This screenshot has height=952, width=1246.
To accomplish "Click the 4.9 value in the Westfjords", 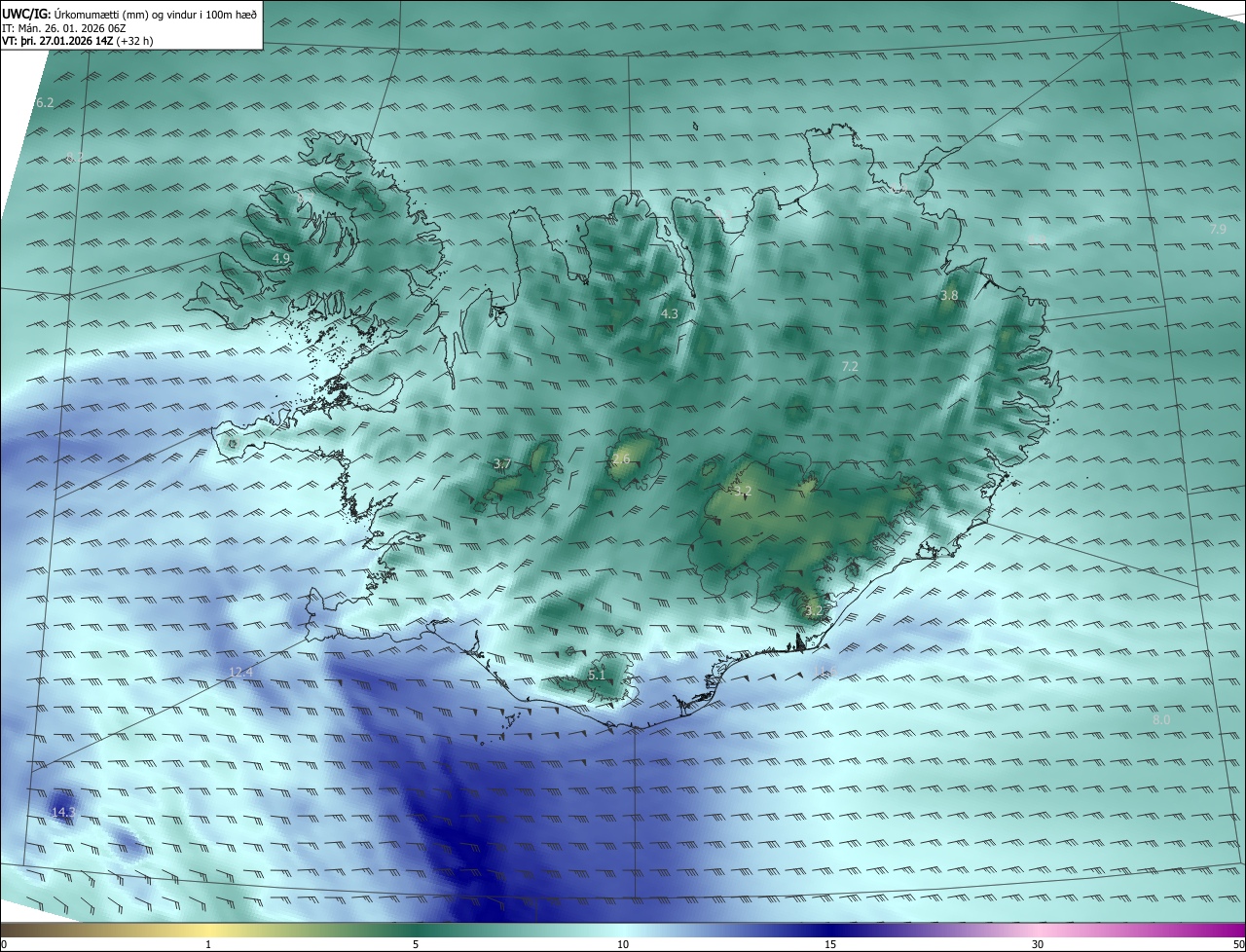I will [280, 258].
